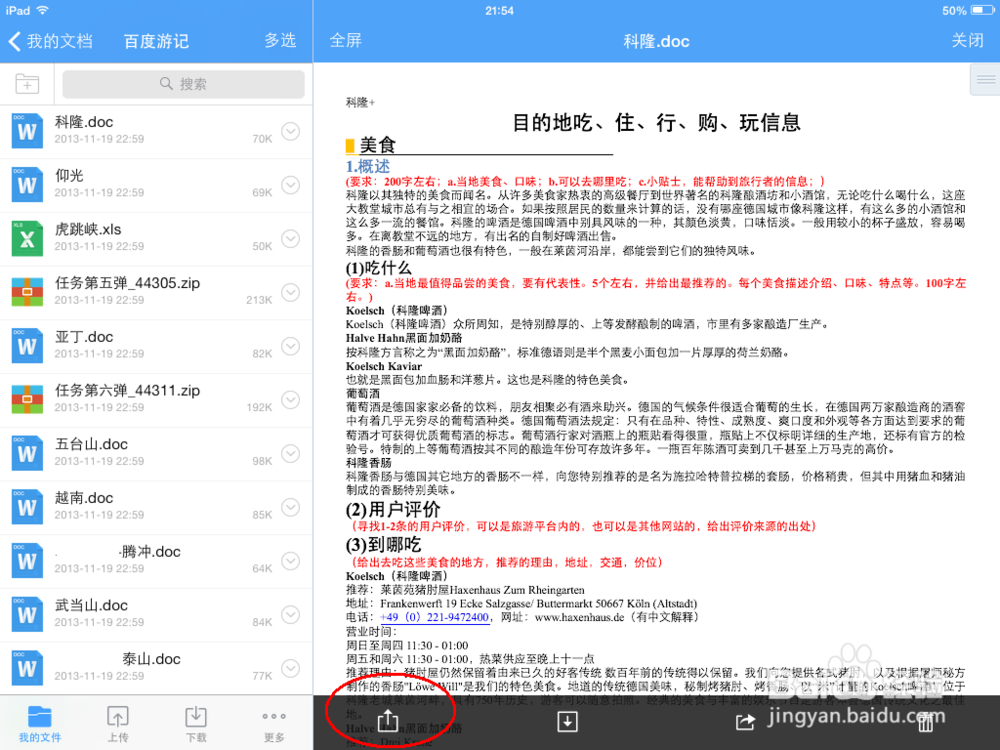Image resolution: width=1000 pixels, height=750 pixels.
Task: Expand options for 武当山.doc
Action: pyautogui.click(x=291, y=614)
